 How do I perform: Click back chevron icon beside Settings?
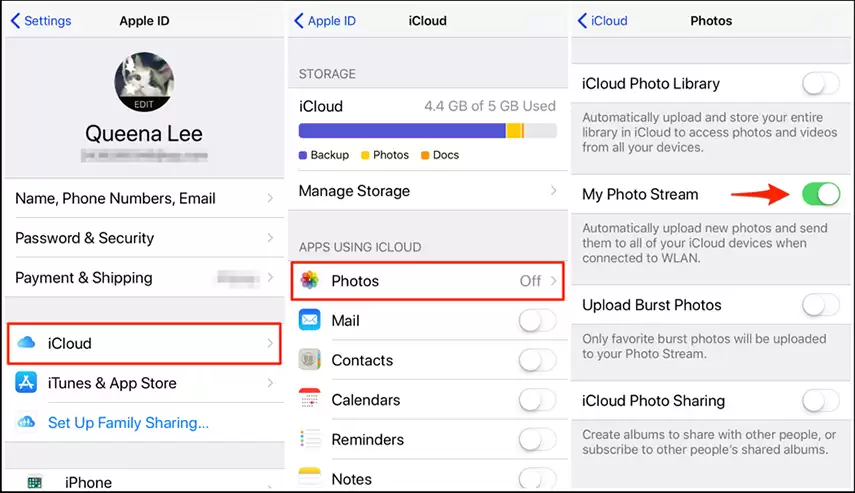coord(15,21)
